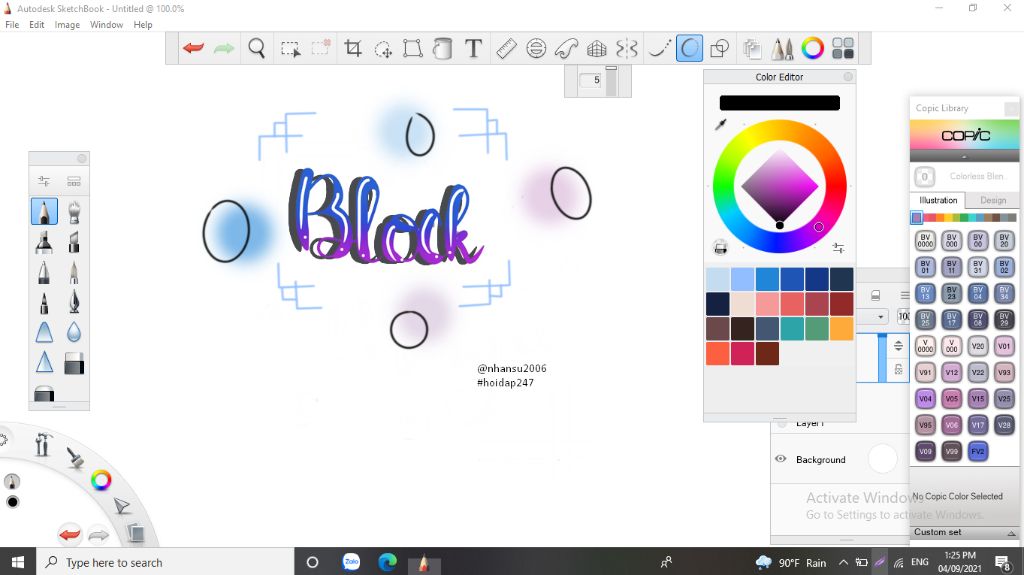The width and height of the screenshot is (1024, 575).
Task: Select the rectangular Selection tool
Action: tap(290, 48)
